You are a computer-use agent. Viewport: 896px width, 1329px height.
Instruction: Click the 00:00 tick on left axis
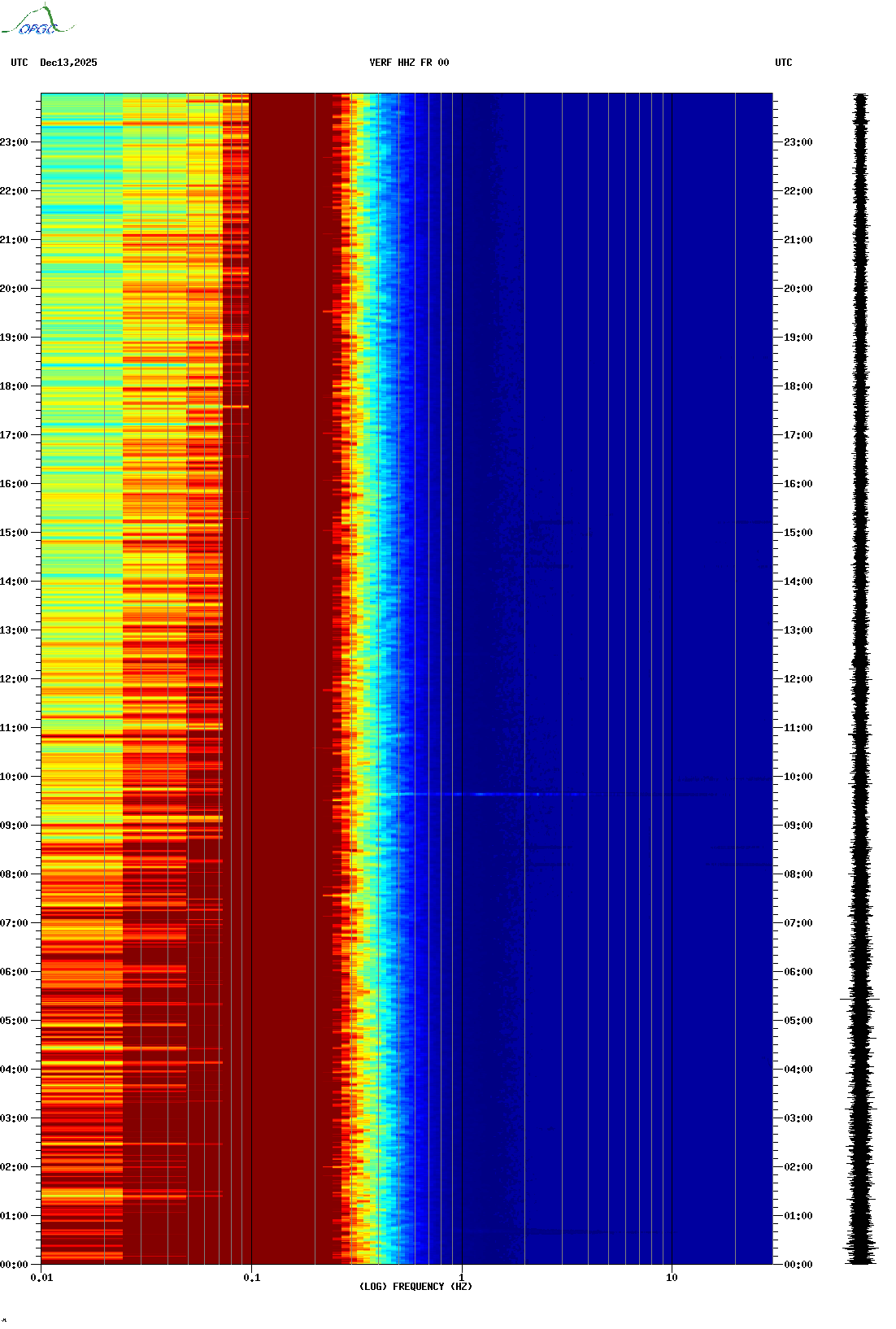tap(15, 1265)
